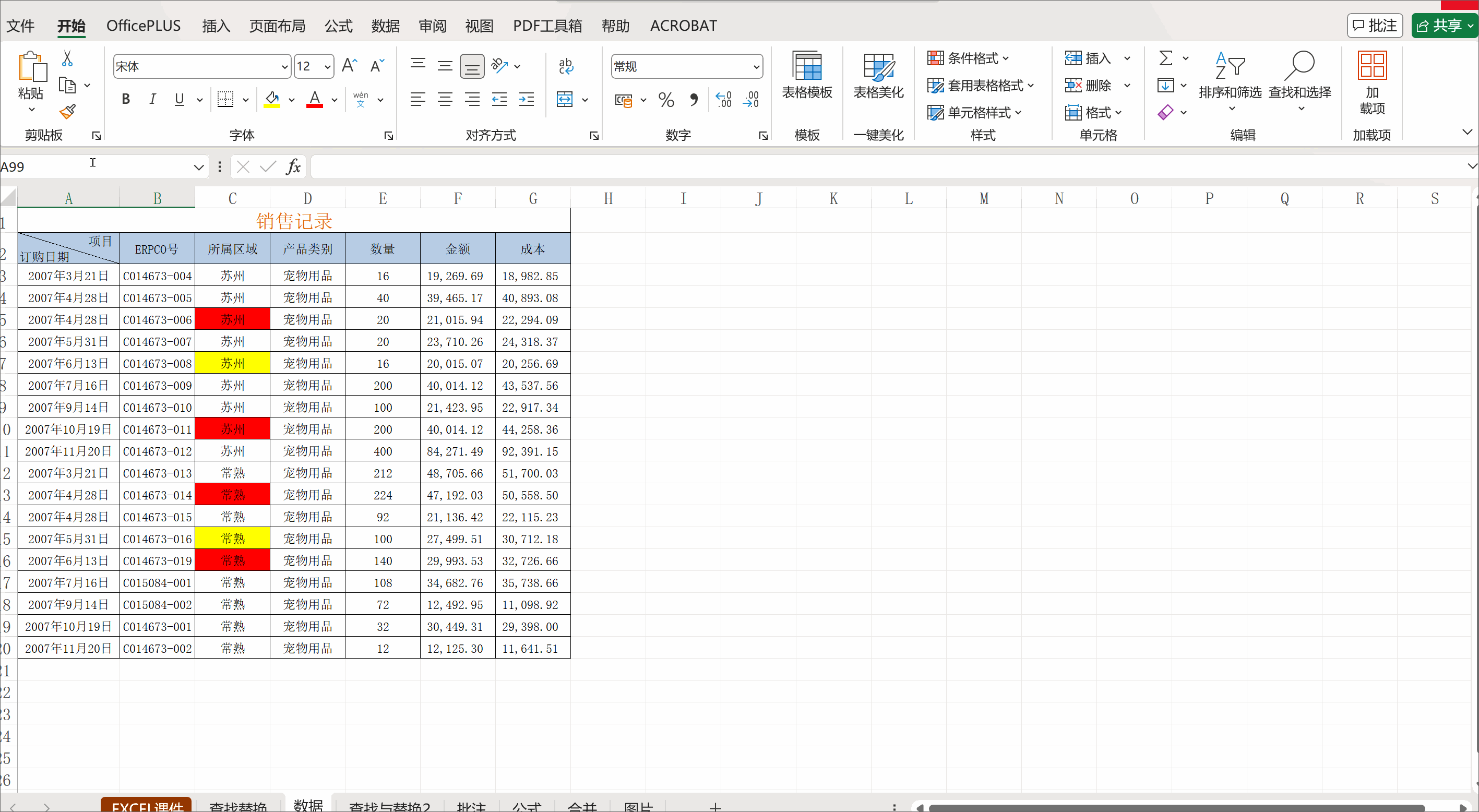This screenshot has width=1479, height=812.
Task: Toggle italic formatting
Action: (x=152, y=99)
